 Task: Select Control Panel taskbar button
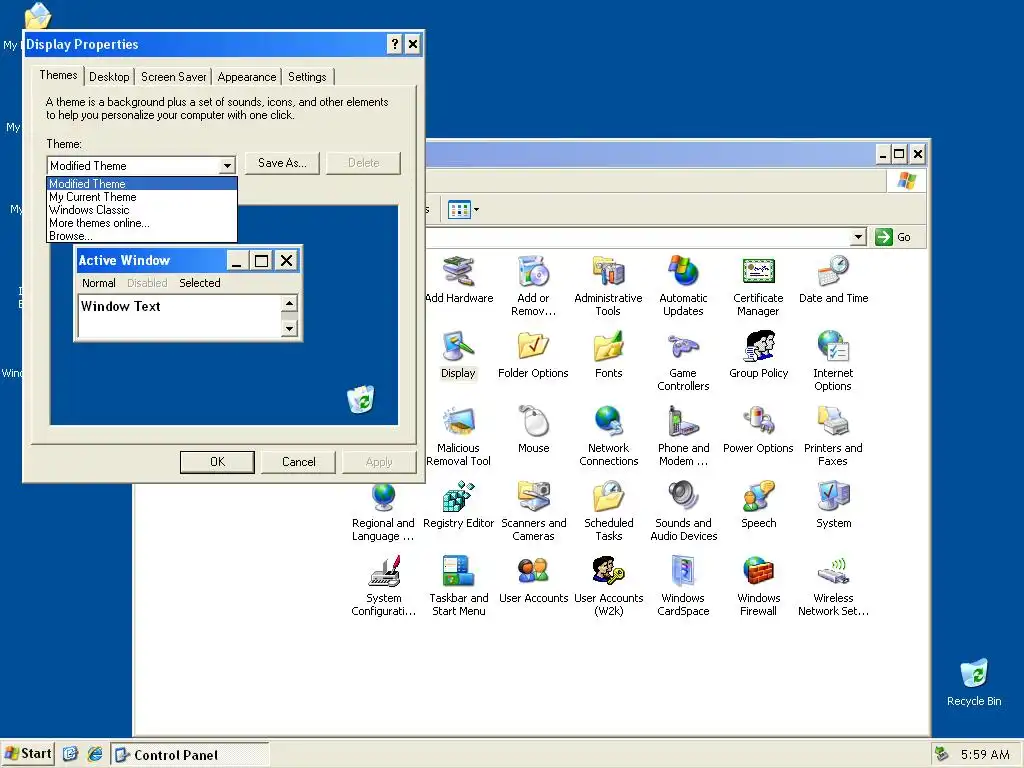click(189, 755)
